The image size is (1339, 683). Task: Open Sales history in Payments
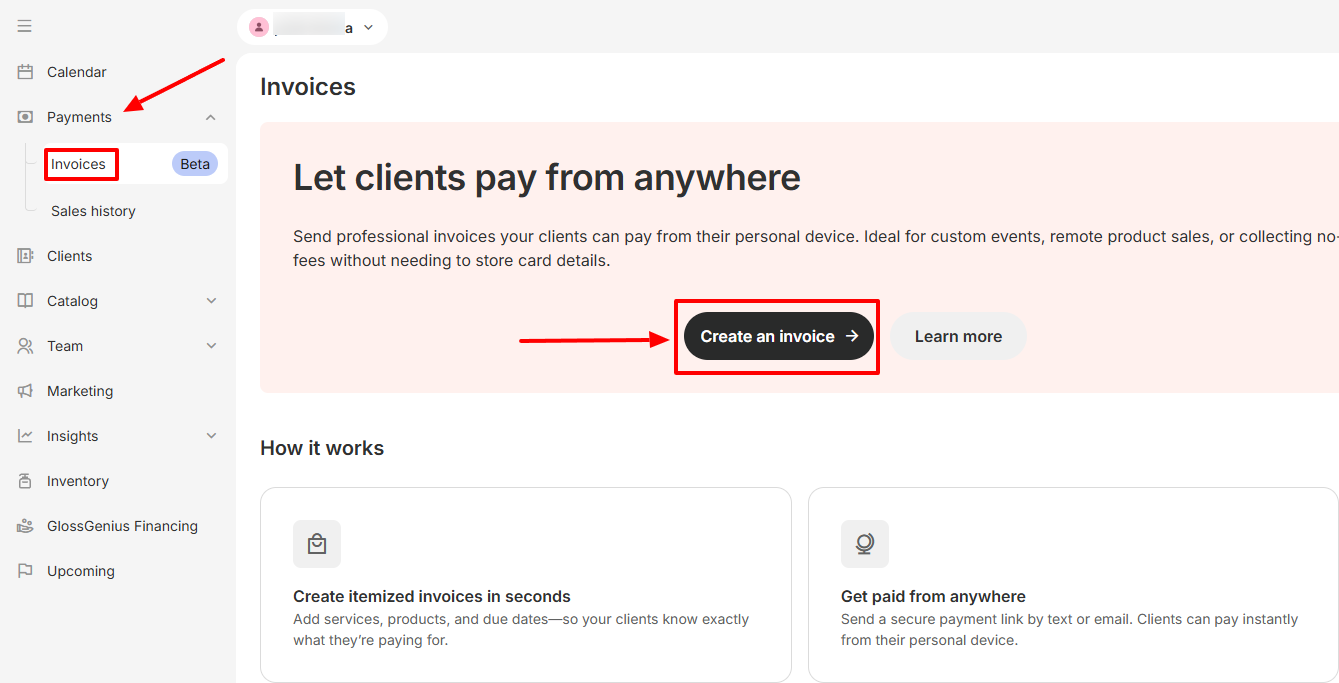coord(93,211)
